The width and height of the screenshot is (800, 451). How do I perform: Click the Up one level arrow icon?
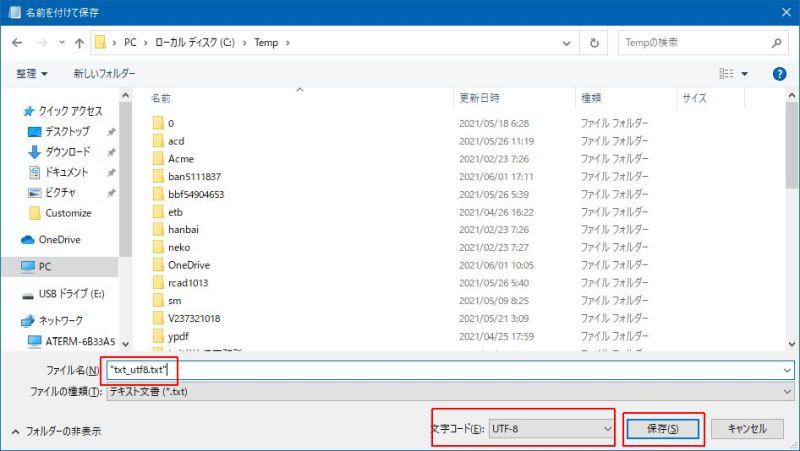pyautogui.click(x=79, y=43)
